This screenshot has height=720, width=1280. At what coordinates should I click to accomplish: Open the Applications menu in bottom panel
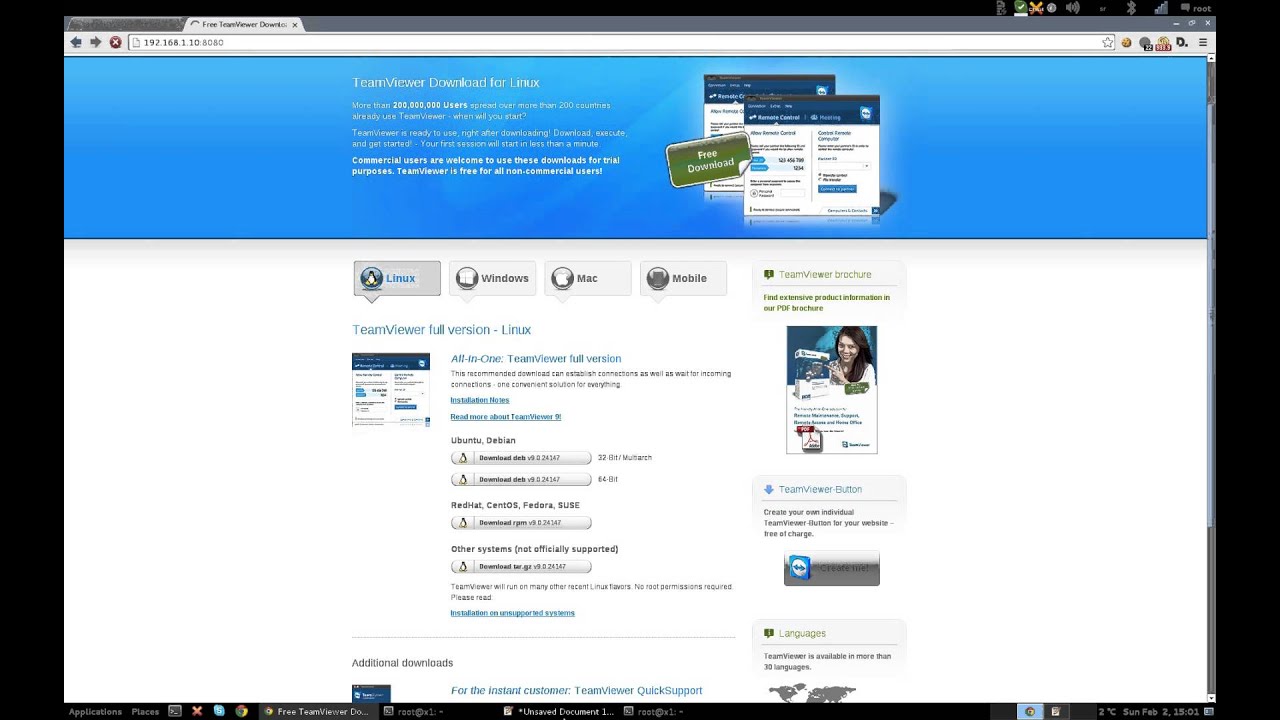tap(95, 712)
